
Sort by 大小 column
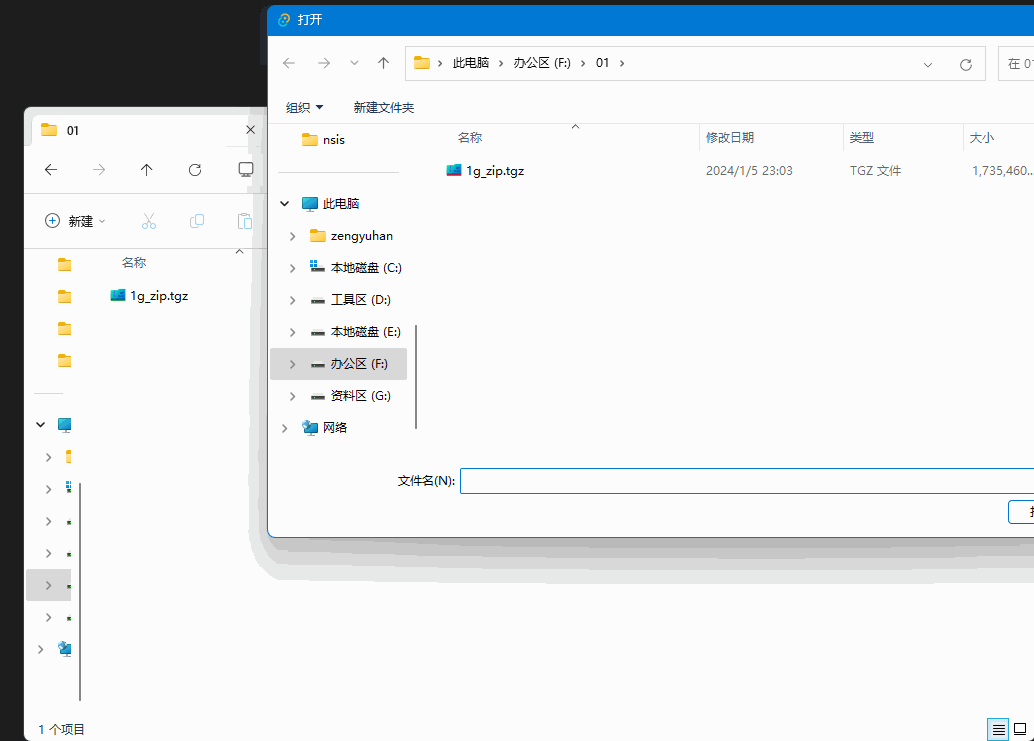[x=981, y=138]
